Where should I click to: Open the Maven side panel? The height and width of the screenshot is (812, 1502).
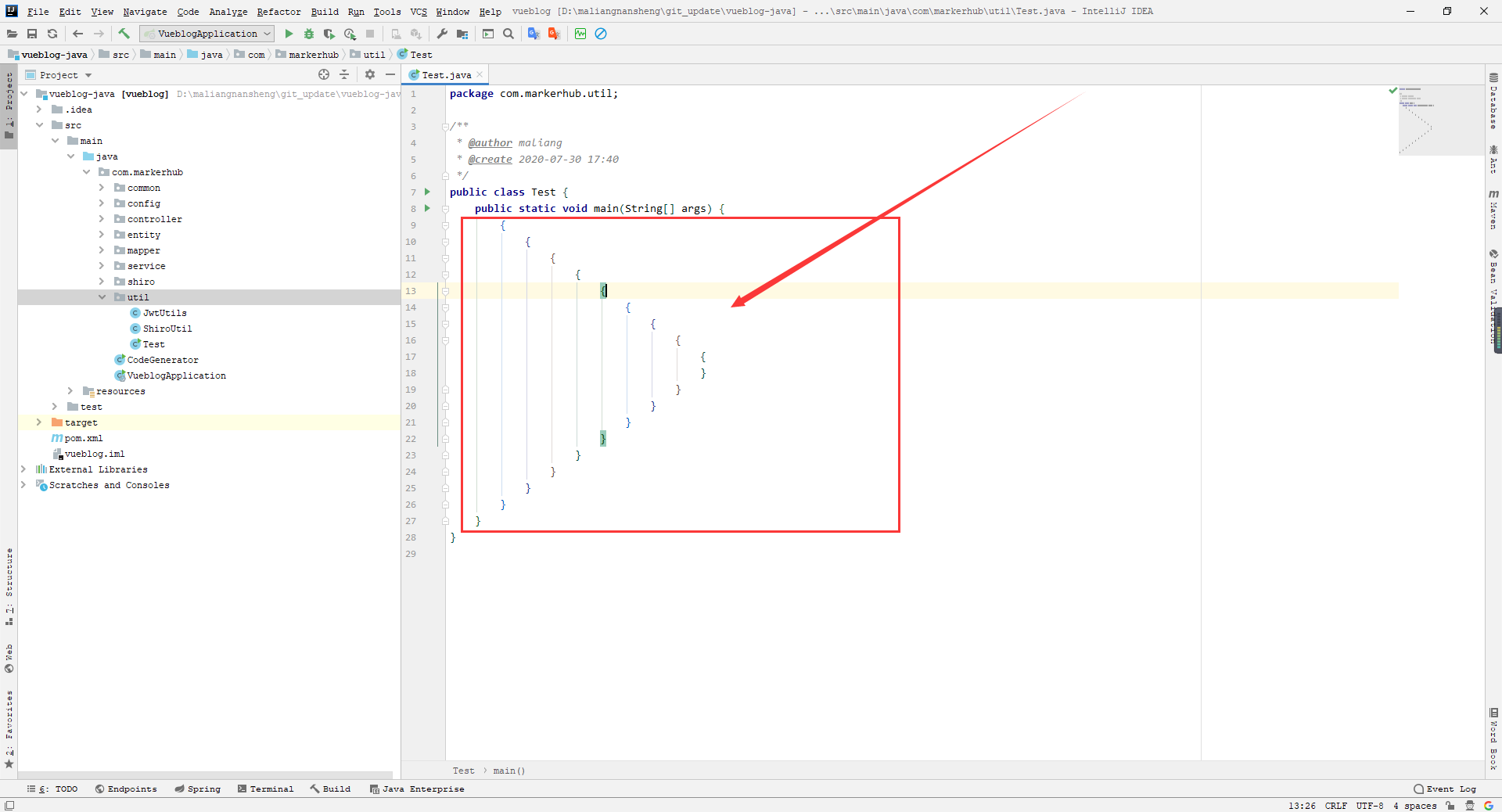pyautogui.click(x=1493, y=209)
